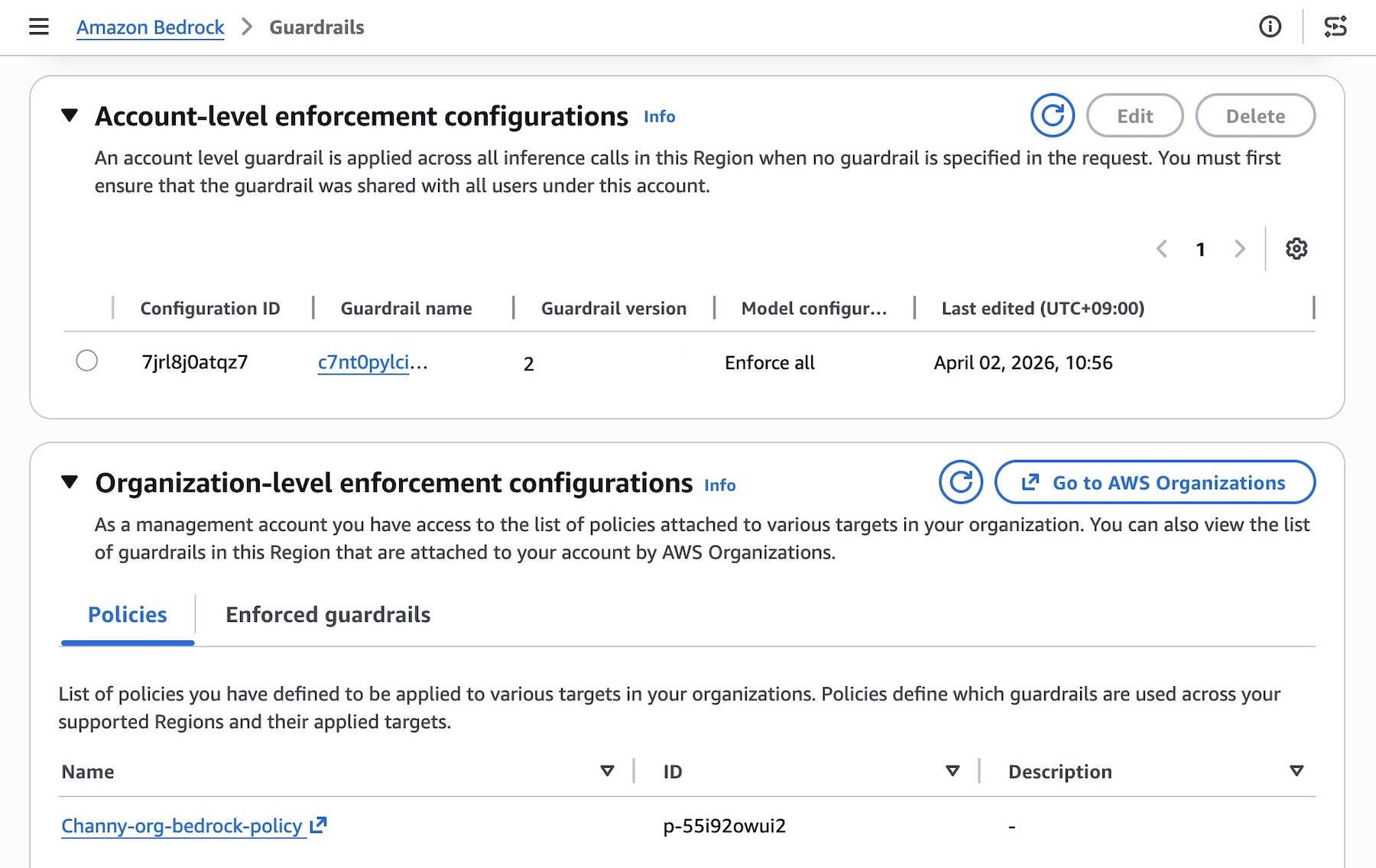Sort policies by Name column

(607, 771)
